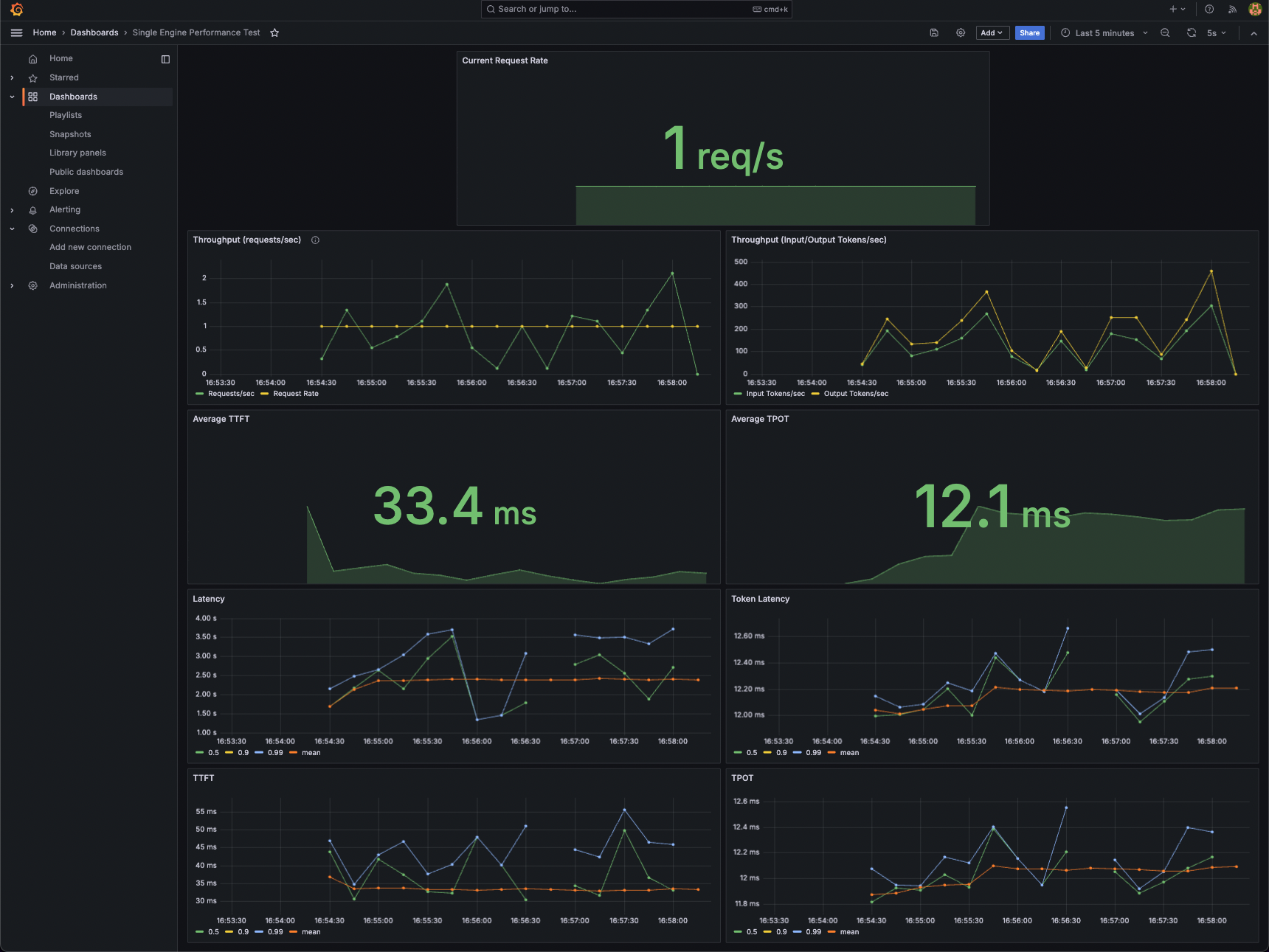
Task: Collapse the Connections section chevron
Action: (x=12, y=229)
